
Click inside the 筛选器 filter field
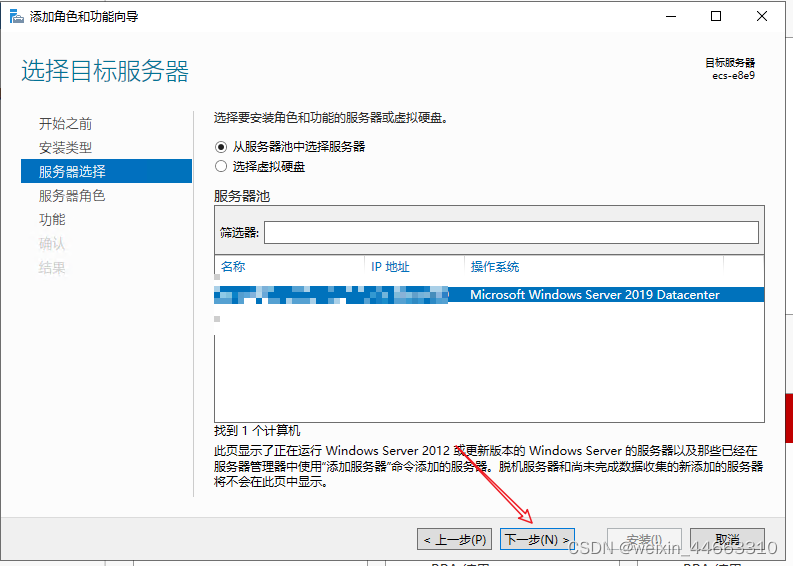click(511, 232)
